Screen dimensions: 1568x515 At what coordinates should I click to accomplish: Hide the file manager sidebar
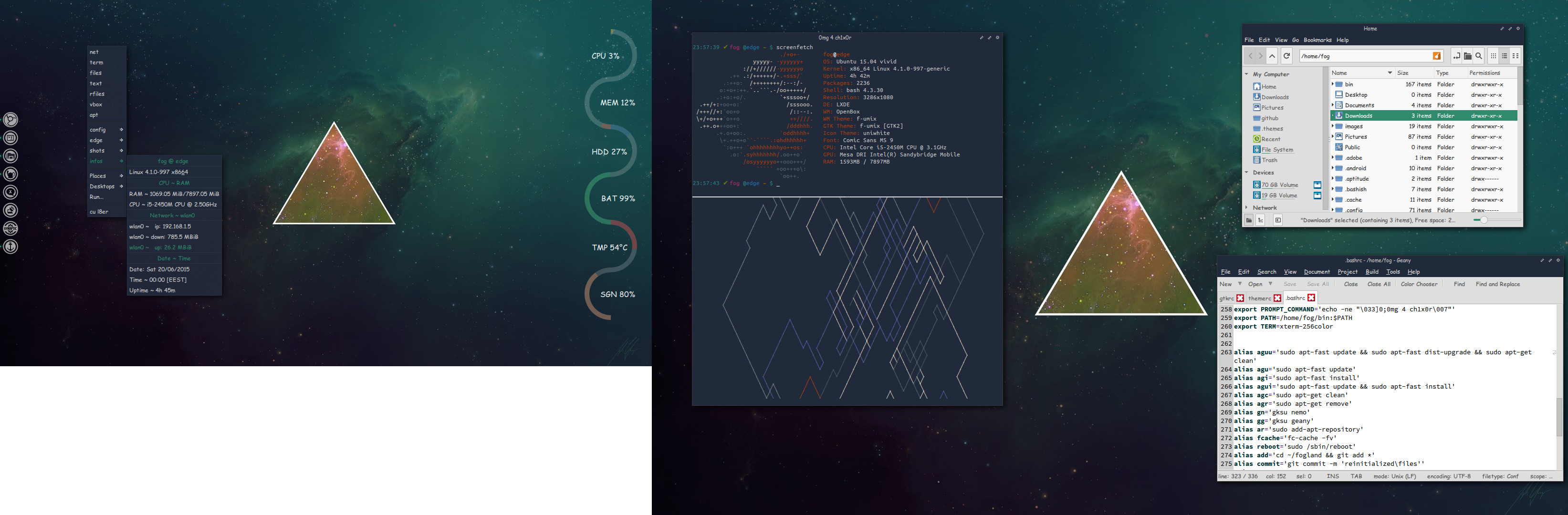pos(1278,220)
